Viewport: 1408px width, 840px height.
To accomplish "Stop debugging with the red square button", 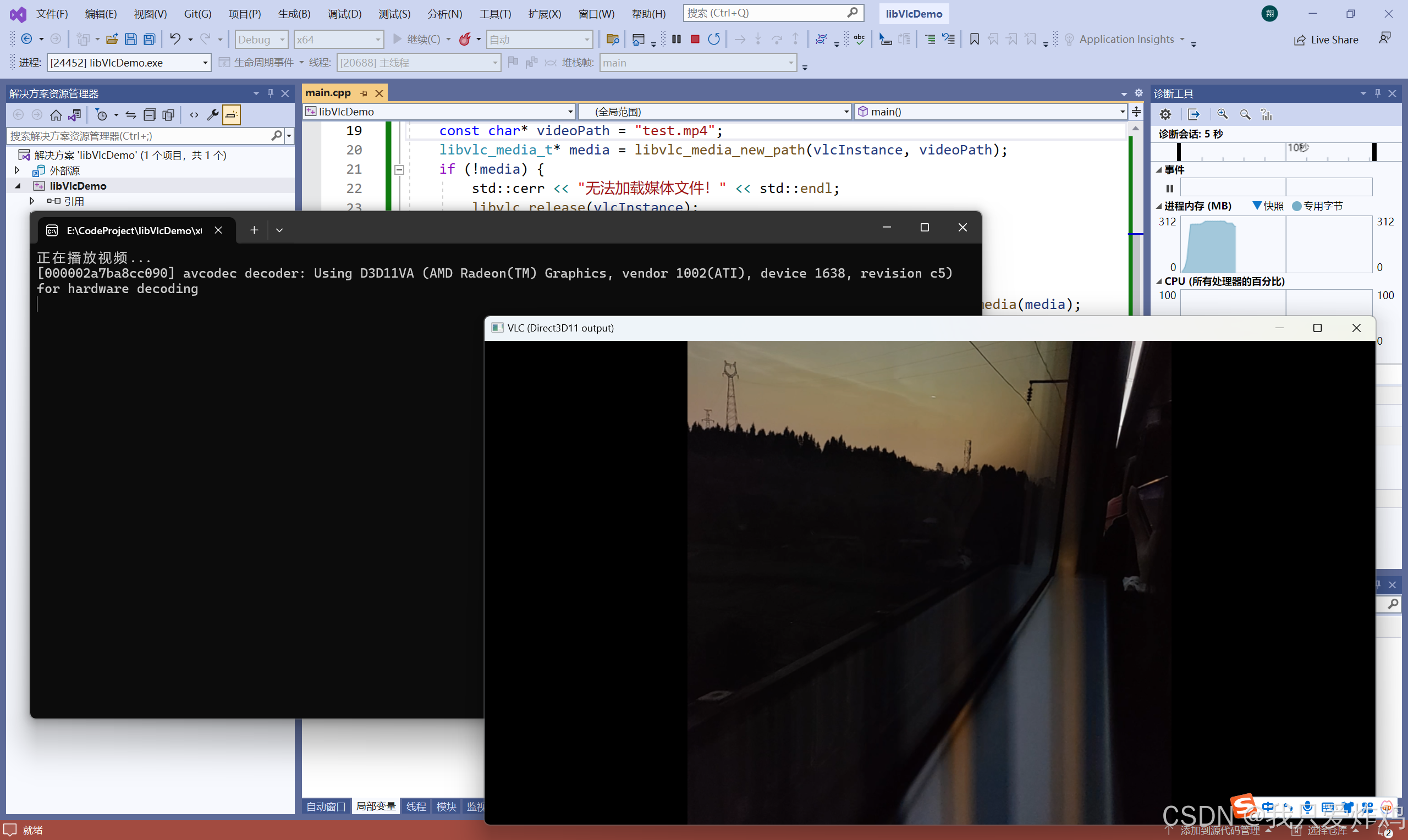I will click(695, 39).
